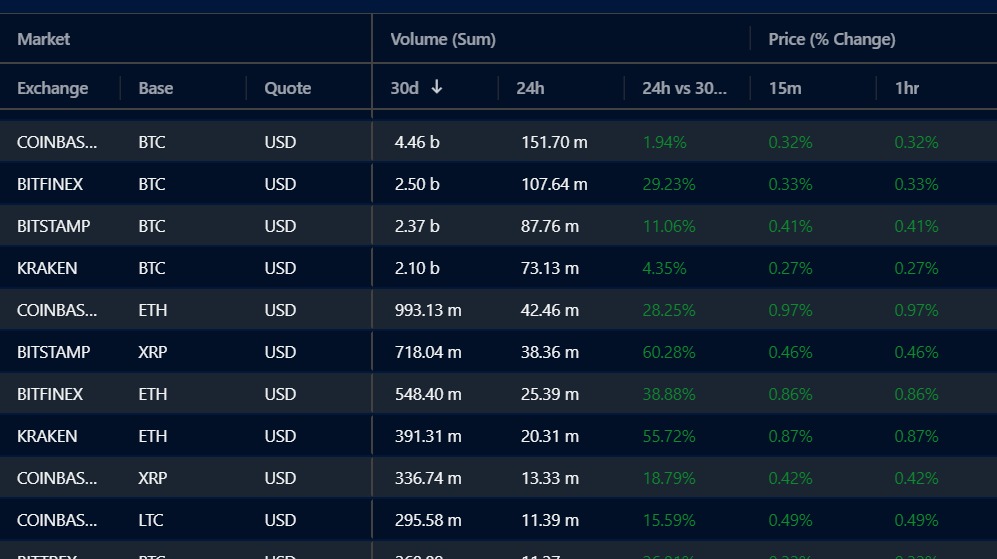Sort by the Exchange column header
The height and width of the screenshot is (559, 997).
tap(53, 88)
